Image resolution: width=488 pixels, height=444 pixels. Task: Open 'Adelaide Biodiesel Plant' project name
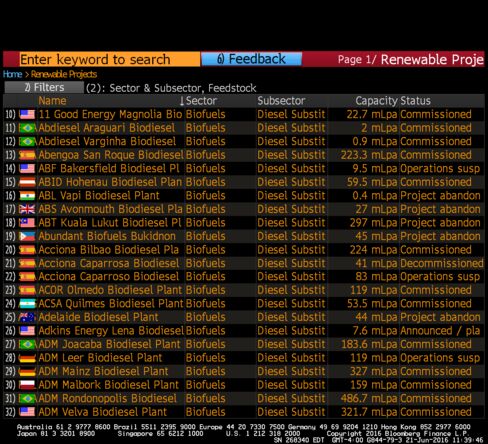[x=98, y=317]
